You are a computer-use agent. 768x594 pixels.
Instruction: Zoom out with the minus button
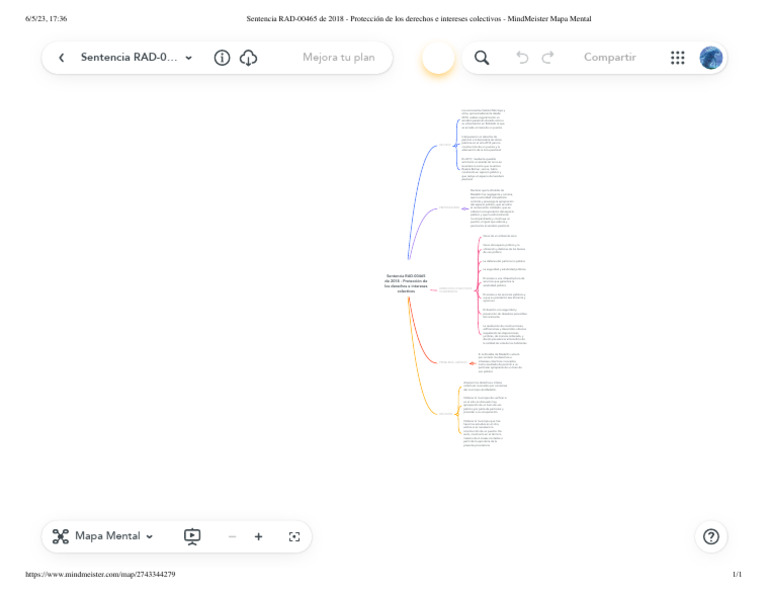(x=232, y=537)
